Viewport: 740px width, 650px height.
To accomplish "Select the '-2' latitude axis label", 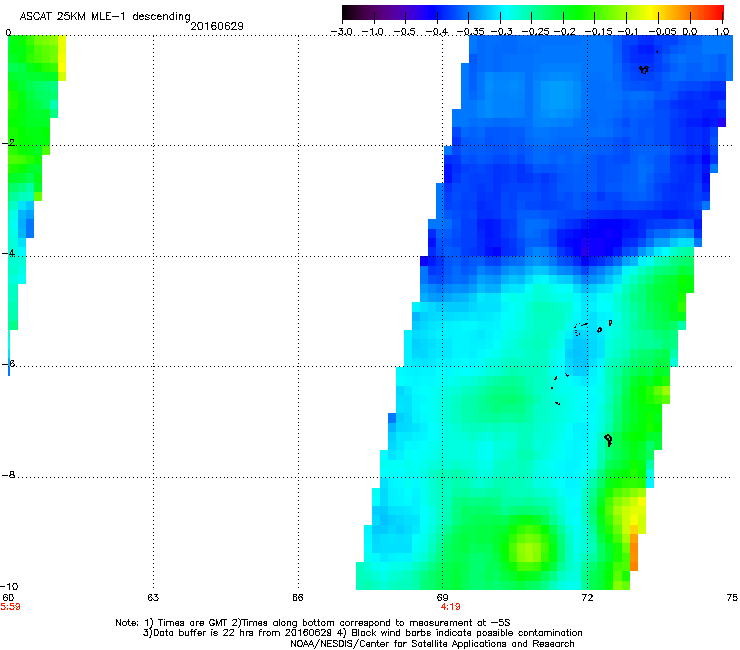I will point(8,143).
